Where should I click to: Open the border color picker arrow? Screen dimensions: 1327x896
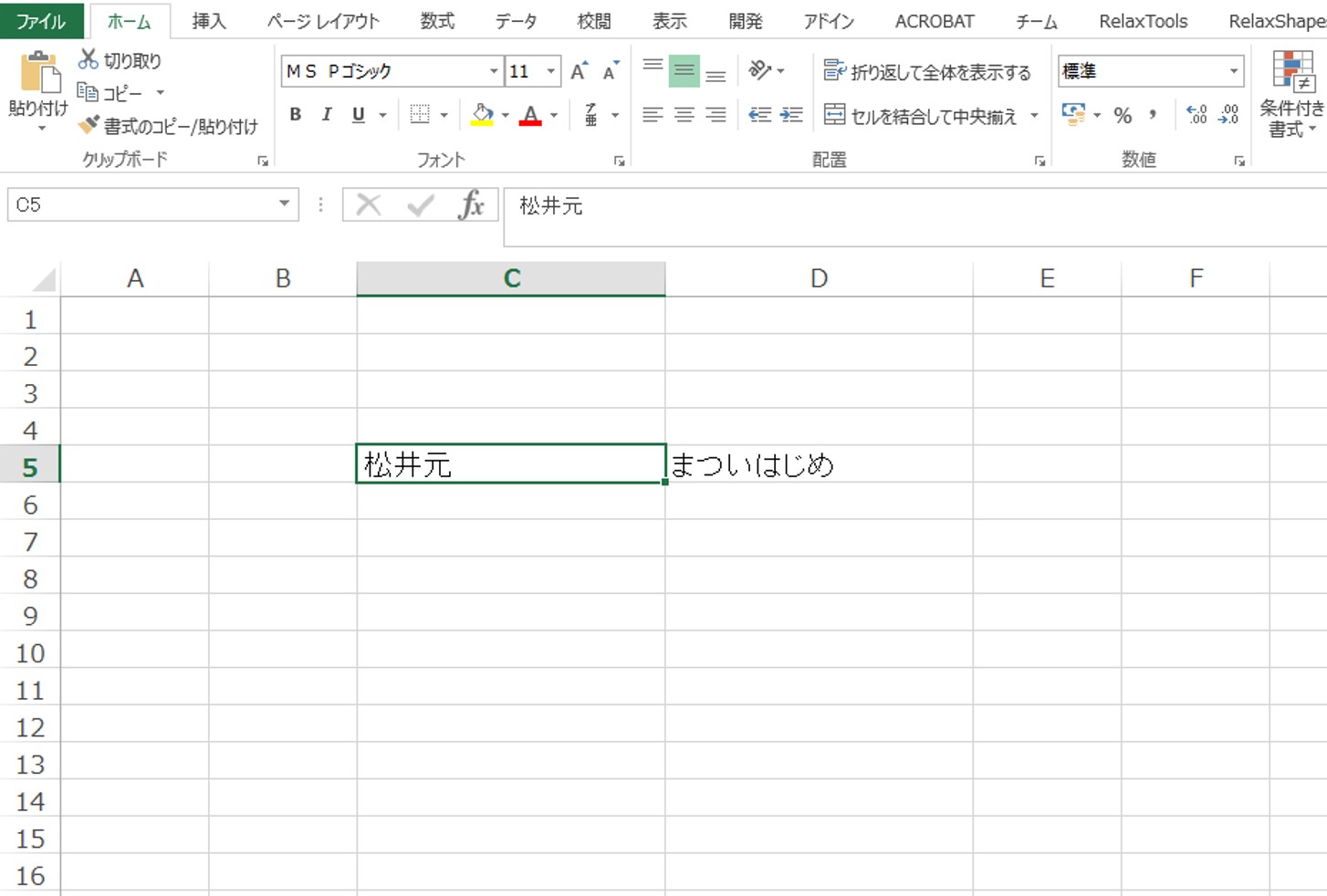pyautogui.click(x=444, y=115)
